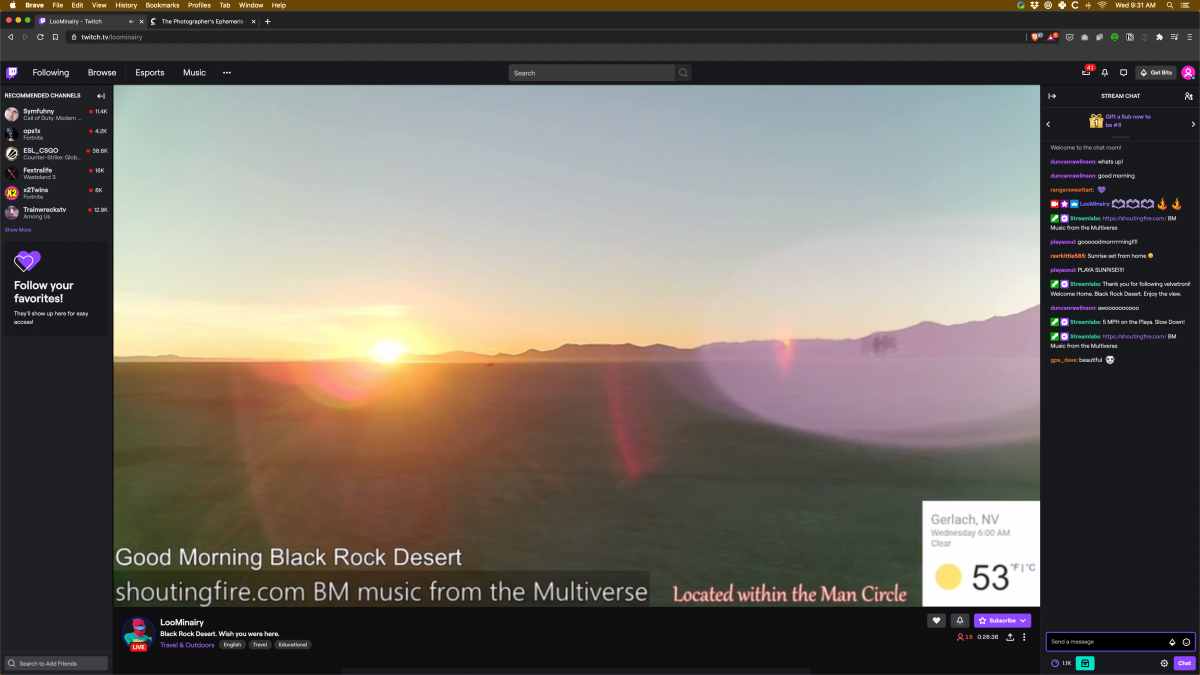The image size is (1200, 675).
Task: Open Dropbox menu bar icon
Action: click(1034, 5)
